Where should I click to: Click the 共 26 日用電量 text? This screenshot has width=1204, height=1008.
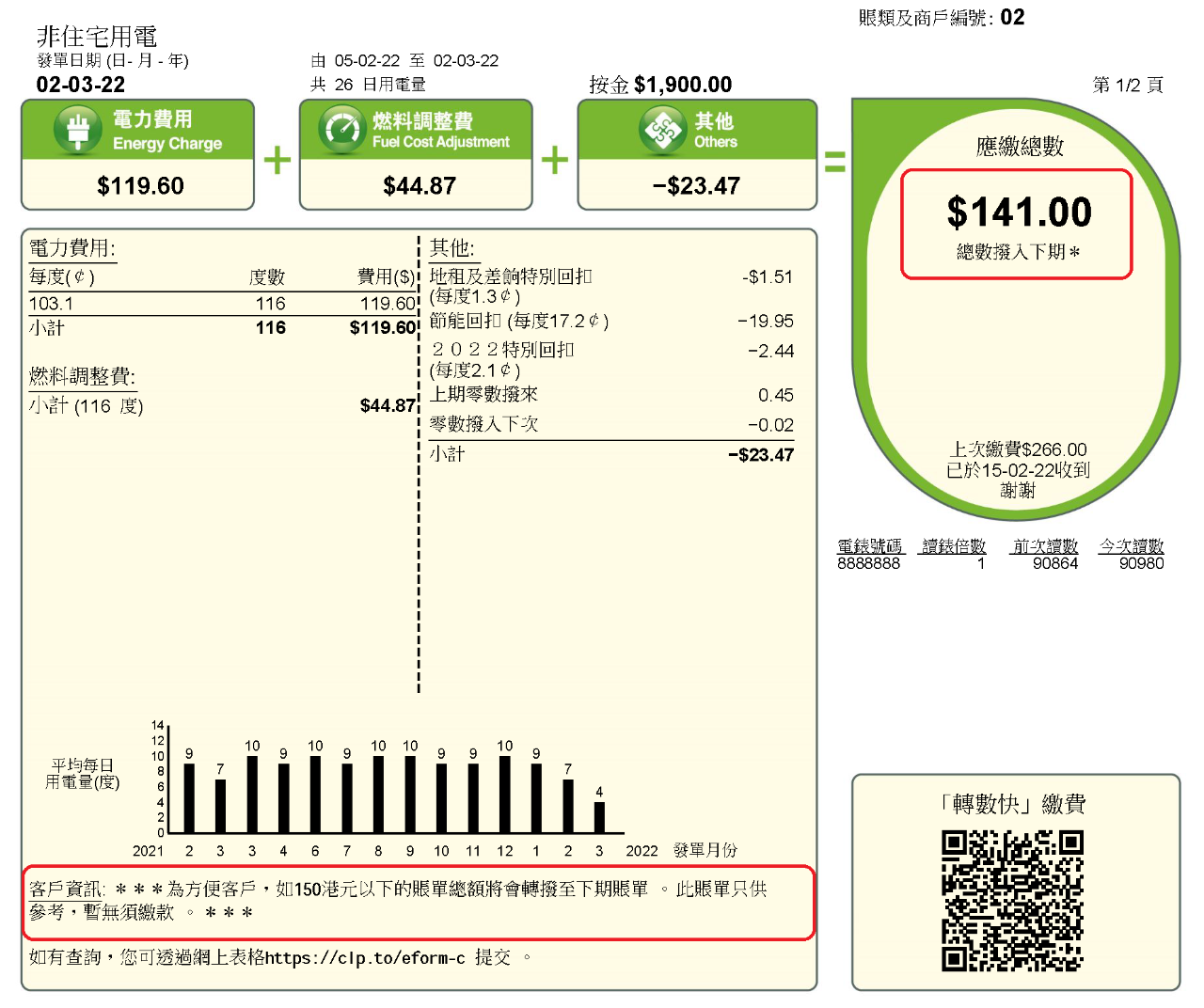pyautogui.click(x=368, y=85)
